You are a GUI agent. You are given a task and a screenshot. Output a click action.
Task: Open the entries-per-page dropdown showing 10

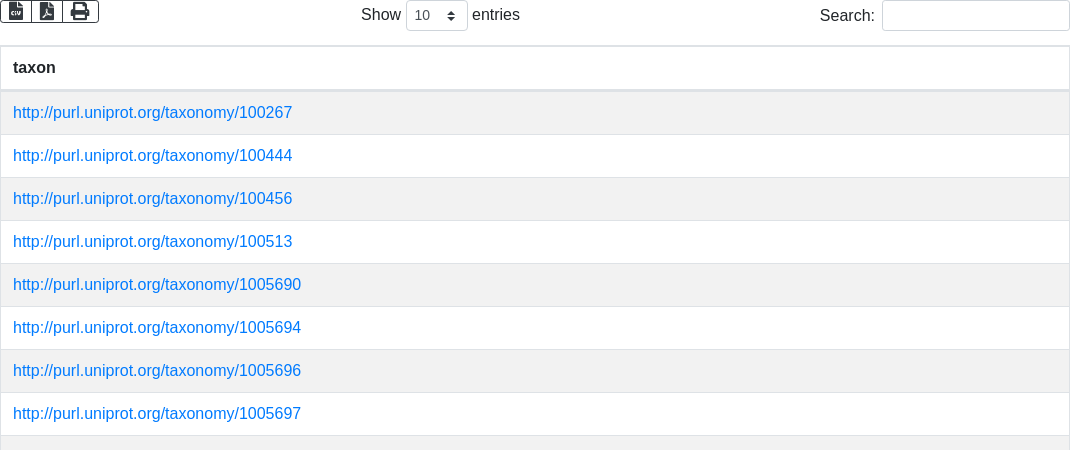click(436, 16)
